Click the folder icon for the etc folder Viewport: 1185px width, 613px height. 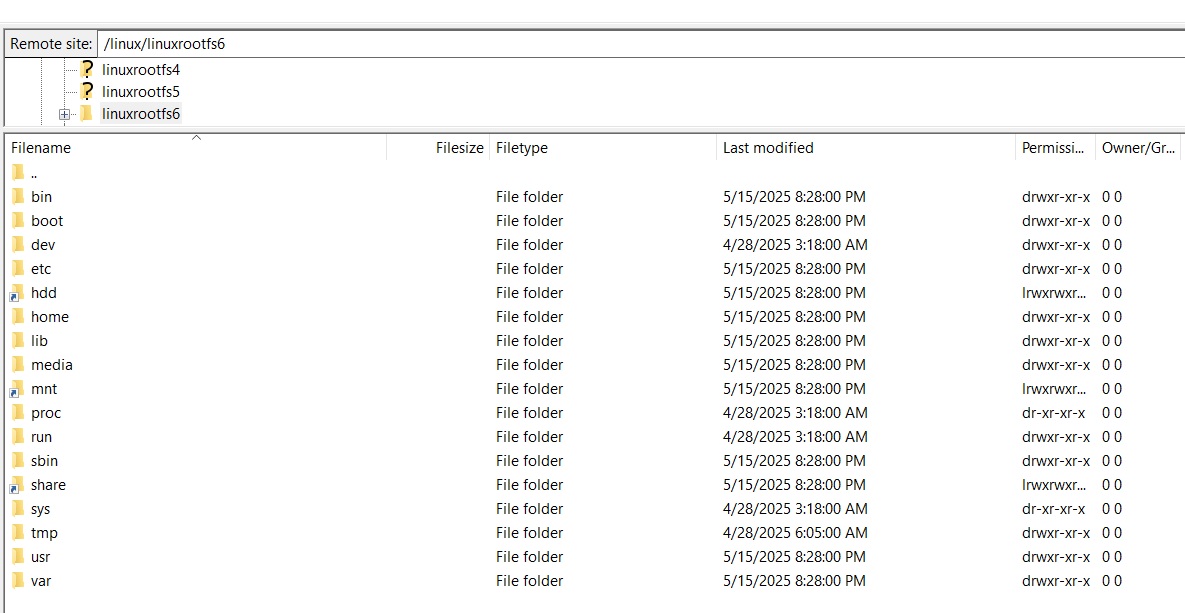pos(18,268)
